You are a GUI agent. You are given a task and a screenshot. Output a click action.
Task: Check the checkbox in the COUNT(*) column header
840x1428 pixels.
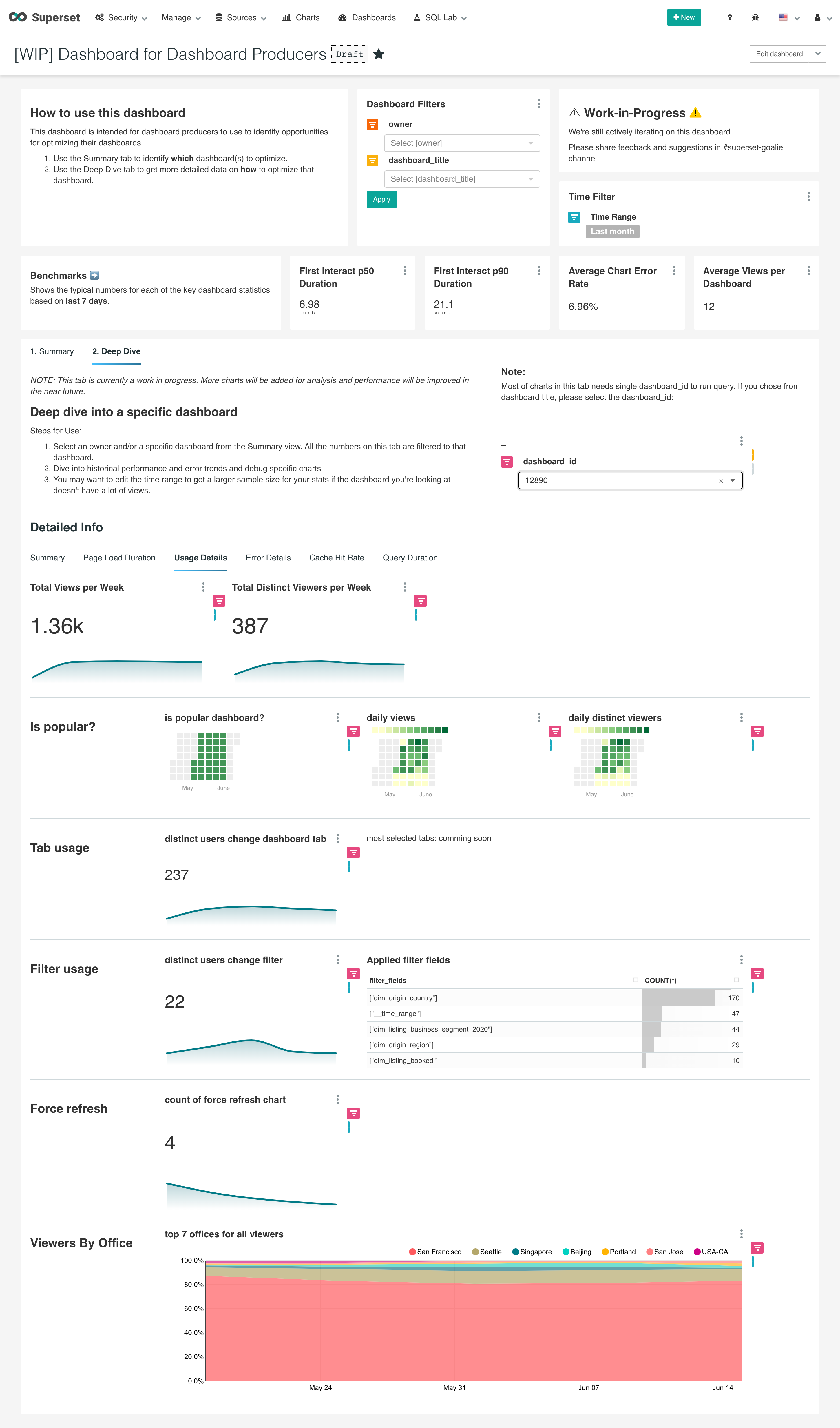click(x=736, y=980)
